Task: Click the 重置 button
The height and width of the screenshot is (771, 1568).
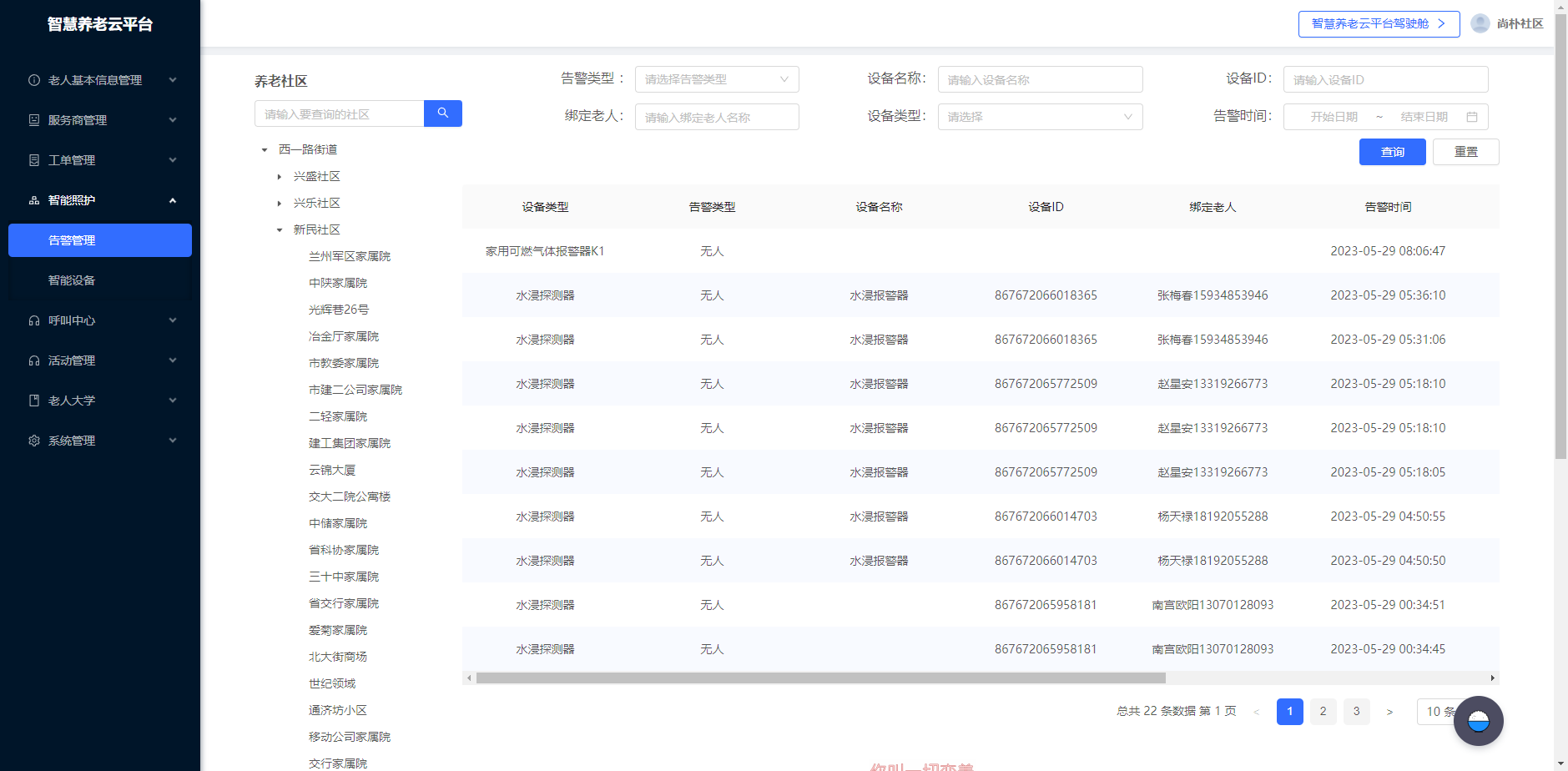Action: [x=1465, y=152]
